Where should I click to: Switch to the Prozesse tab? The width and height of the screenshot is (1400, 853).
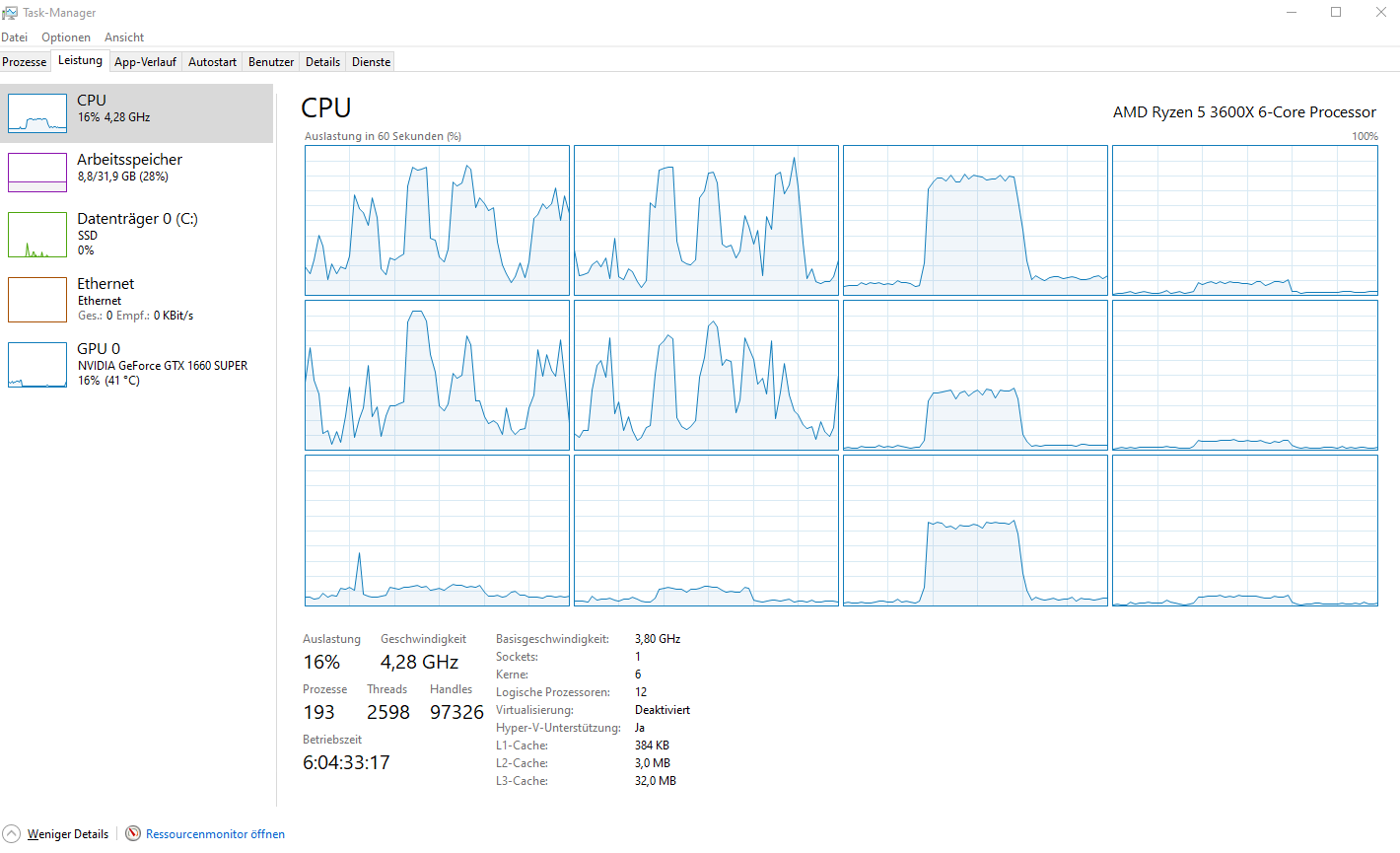pyautogui.click(x=25, y=62)
